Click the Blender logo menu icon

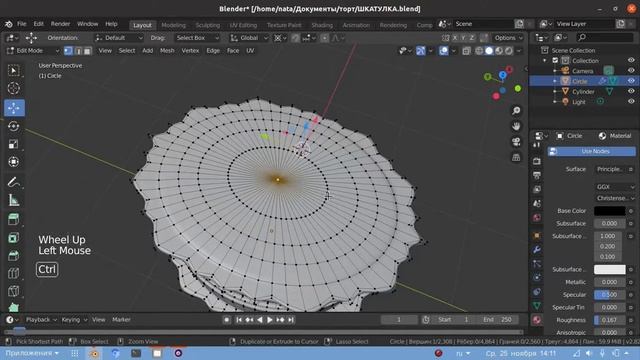(9, 24)
